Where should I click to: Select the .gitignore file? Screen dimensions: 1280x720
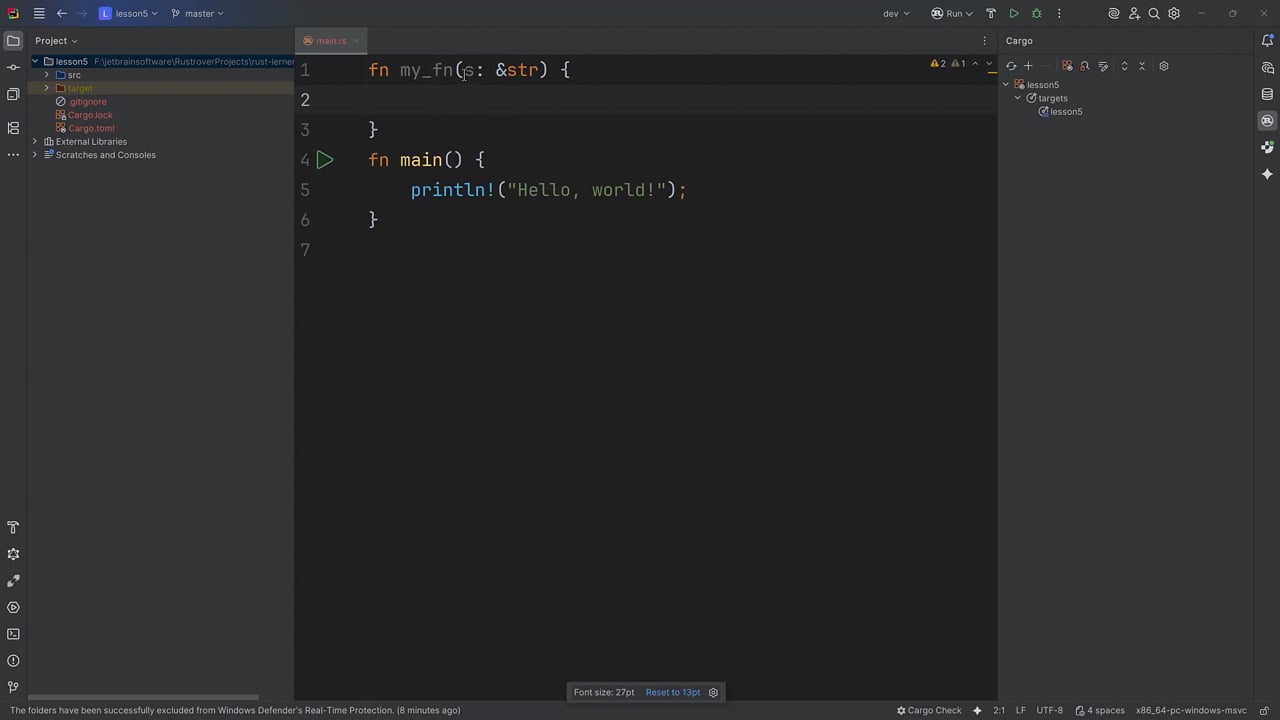tap(87, 102)
